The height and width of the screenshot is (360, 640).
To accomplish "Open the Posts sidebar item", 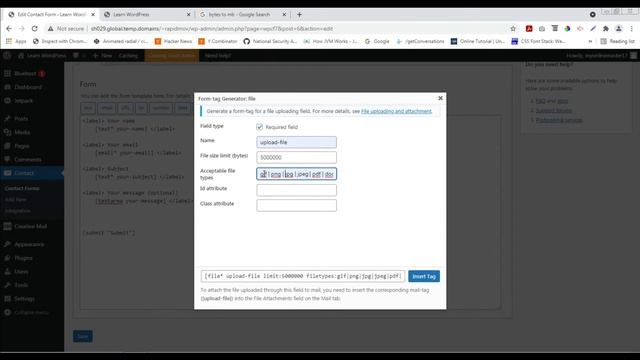I will click(x=21, y=118).
